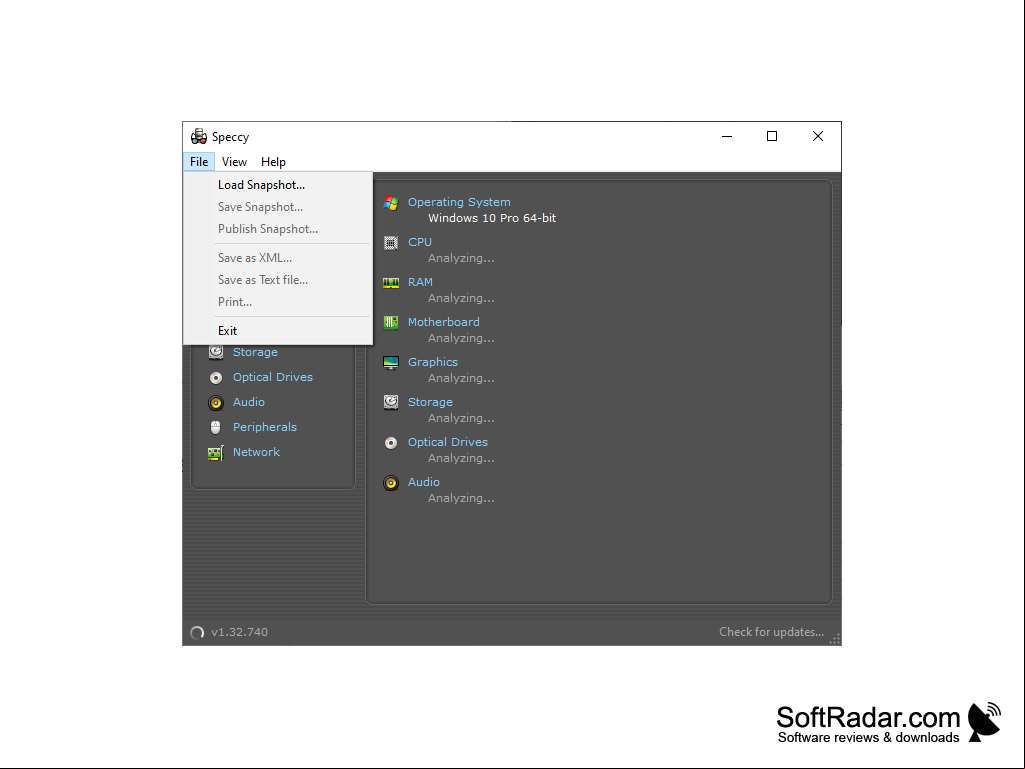Click the CPU chip icon in summary
The height and width of the screenshot is (769, 1025).
pyautogui.click(x=391, y=243)
